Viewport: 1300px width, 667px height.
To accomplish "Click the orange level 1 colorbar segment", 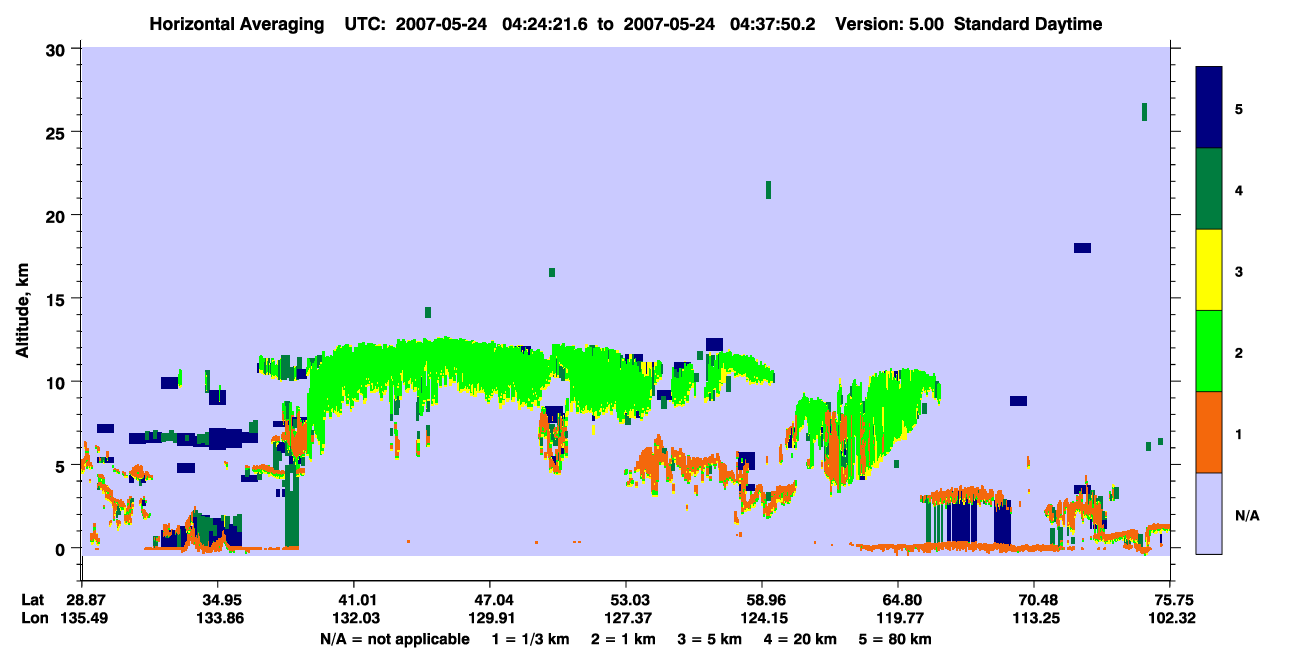I will [1209, 432].
